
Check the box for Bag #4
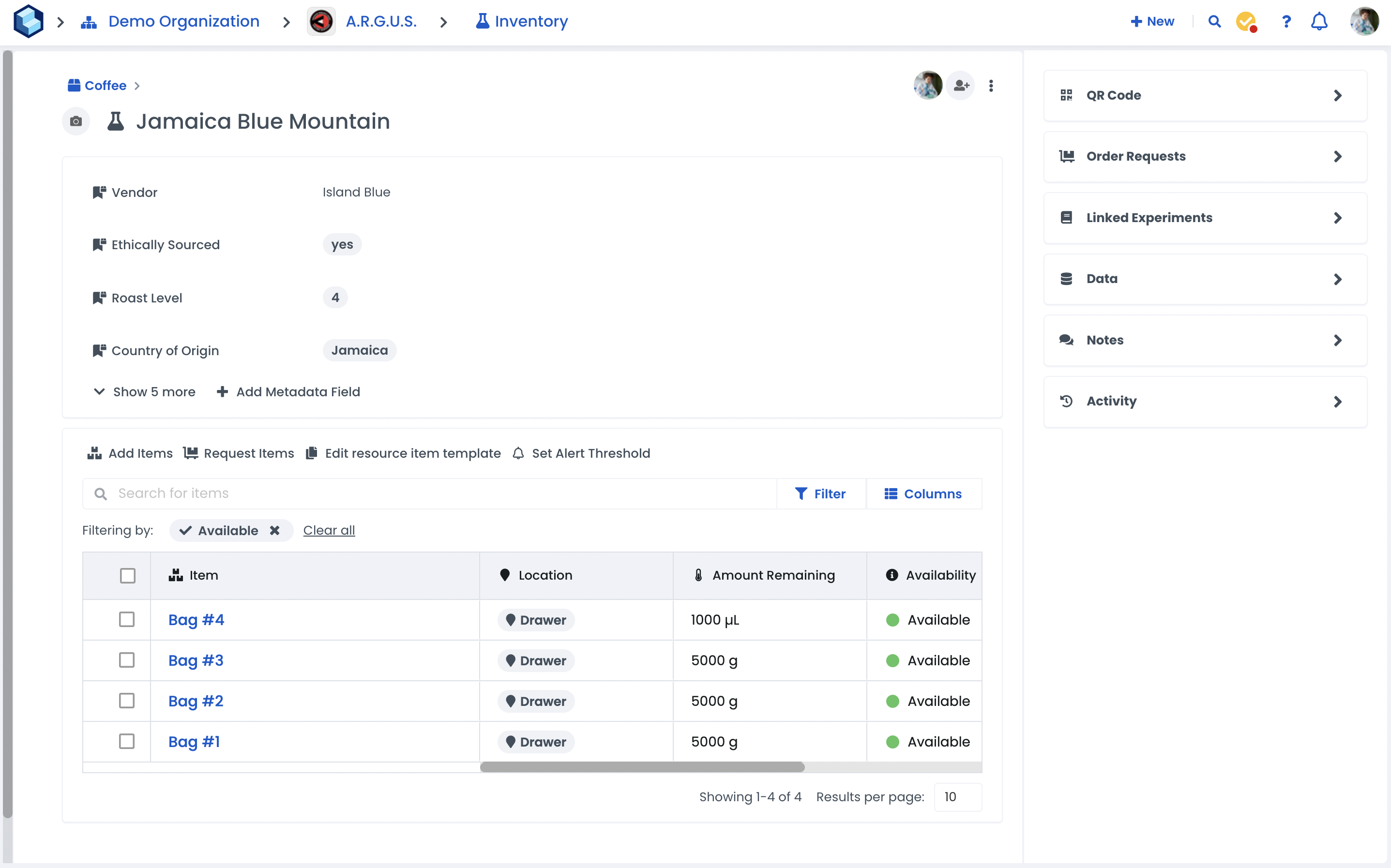point(127,619)
